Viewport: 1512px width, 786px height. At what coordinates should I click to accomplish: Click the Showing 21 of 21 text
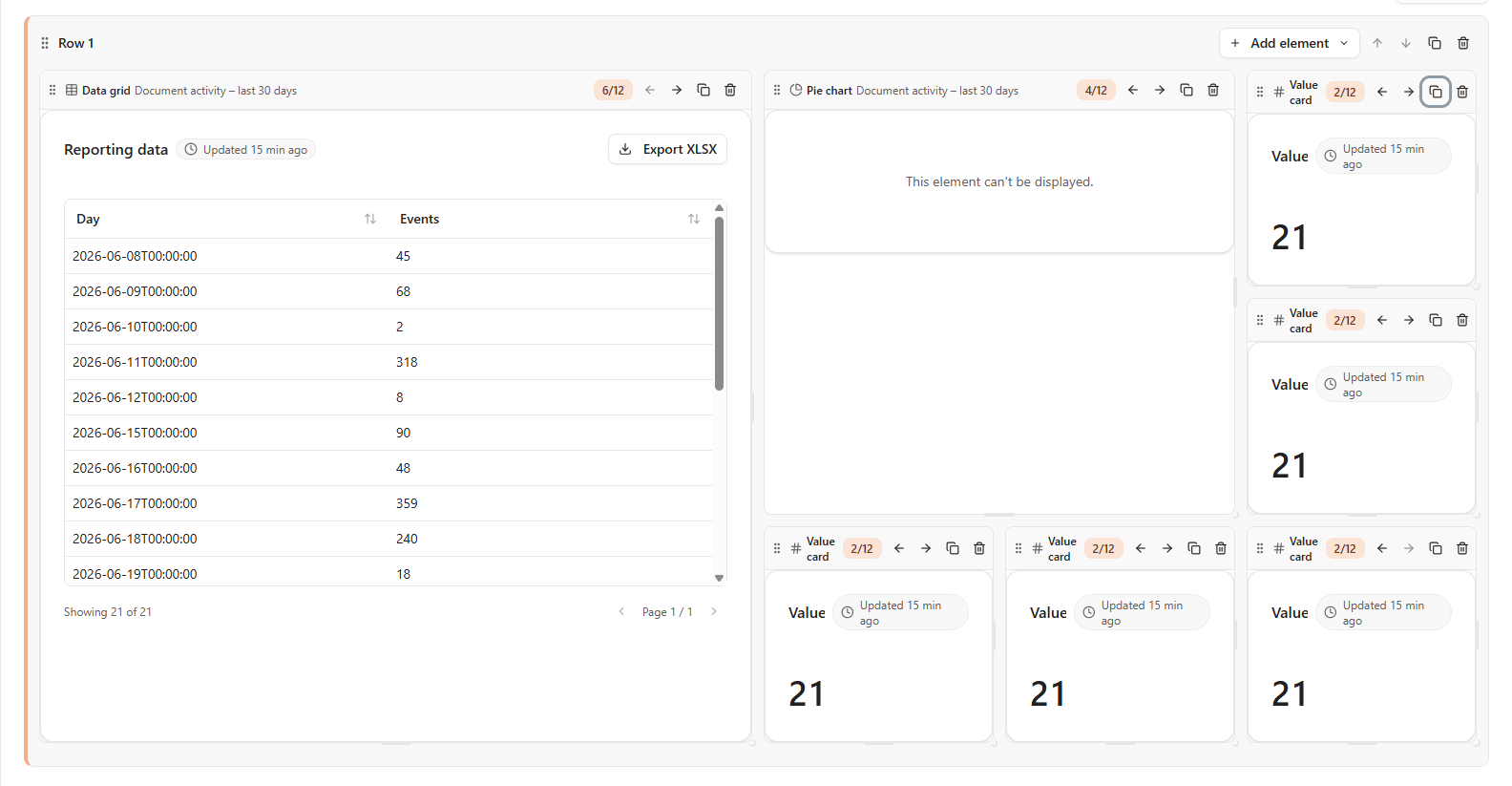coord(108,611)
